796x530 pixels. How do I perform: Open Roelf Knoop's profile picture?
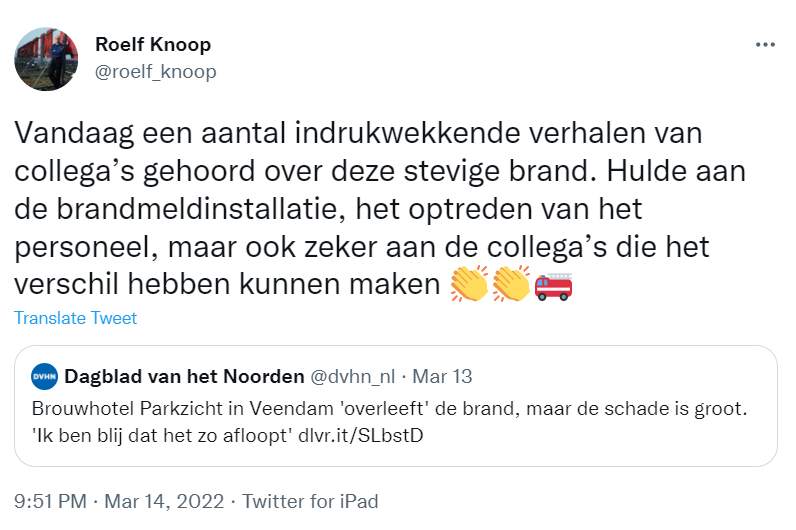click(x=46, y=59)
